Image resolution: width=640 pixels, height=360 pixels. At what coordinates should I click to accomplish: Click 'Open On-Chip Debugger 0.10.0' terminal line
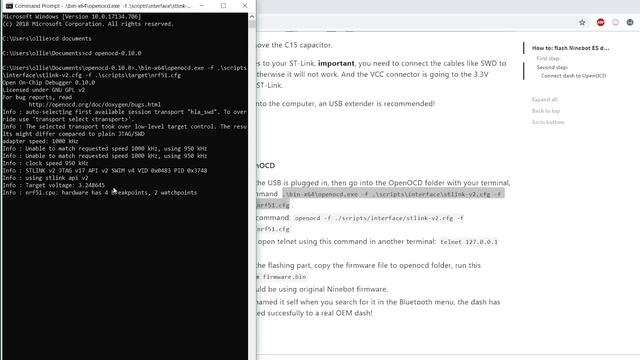(x=49, y=82)
